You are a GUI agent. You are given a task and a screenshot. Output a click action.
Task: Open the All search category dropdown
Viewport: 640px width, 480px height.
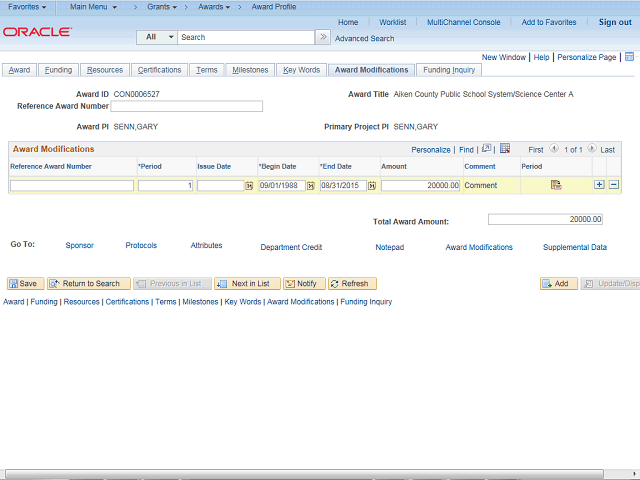(x=157, y=37)
